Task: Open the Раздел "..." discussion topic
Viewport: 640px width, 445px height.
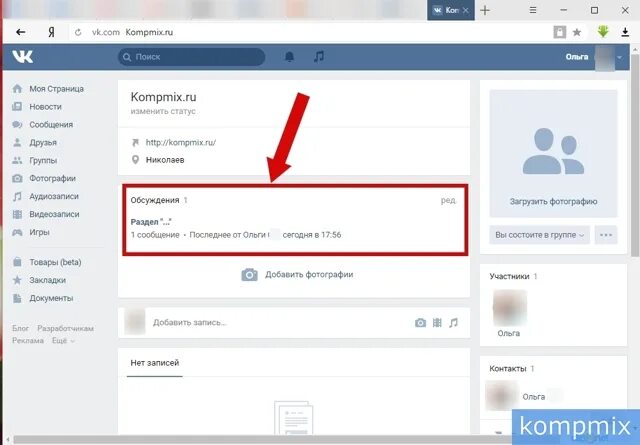Action: 151,222
